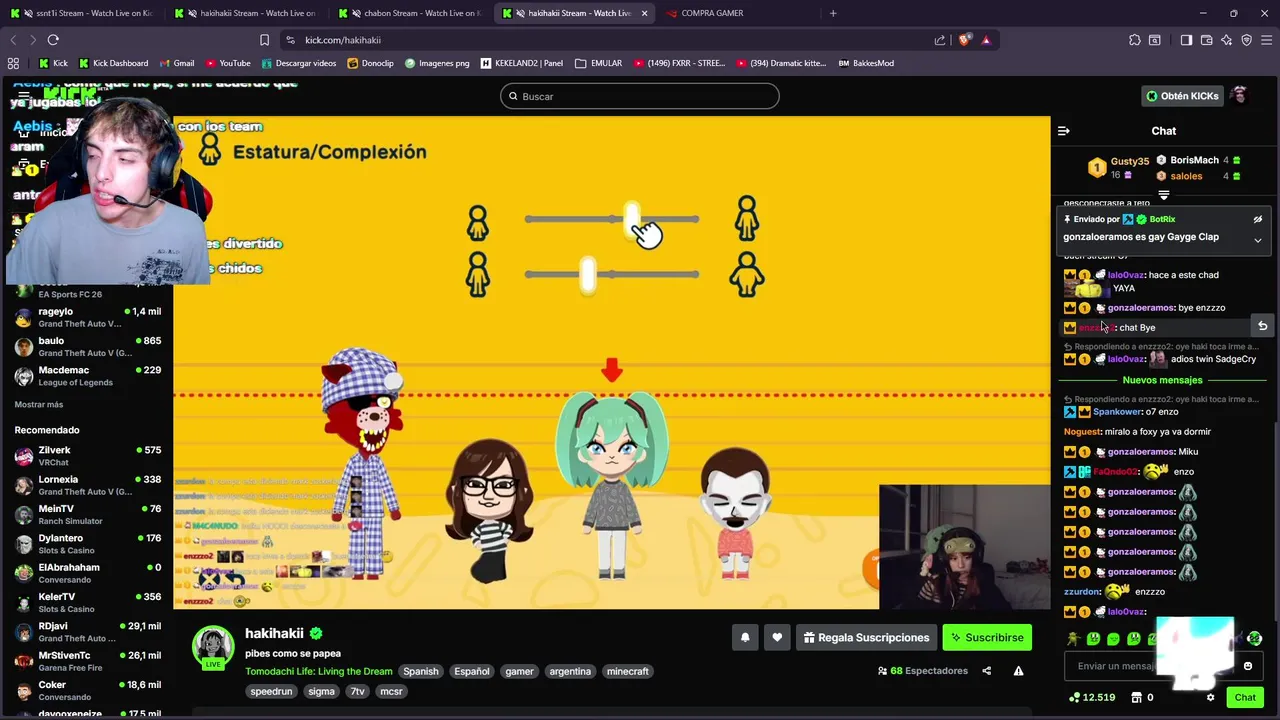Viewport: 1280px width, 720px height.
Task: Send message with green Chat button
Action: tap(1245, 697)
